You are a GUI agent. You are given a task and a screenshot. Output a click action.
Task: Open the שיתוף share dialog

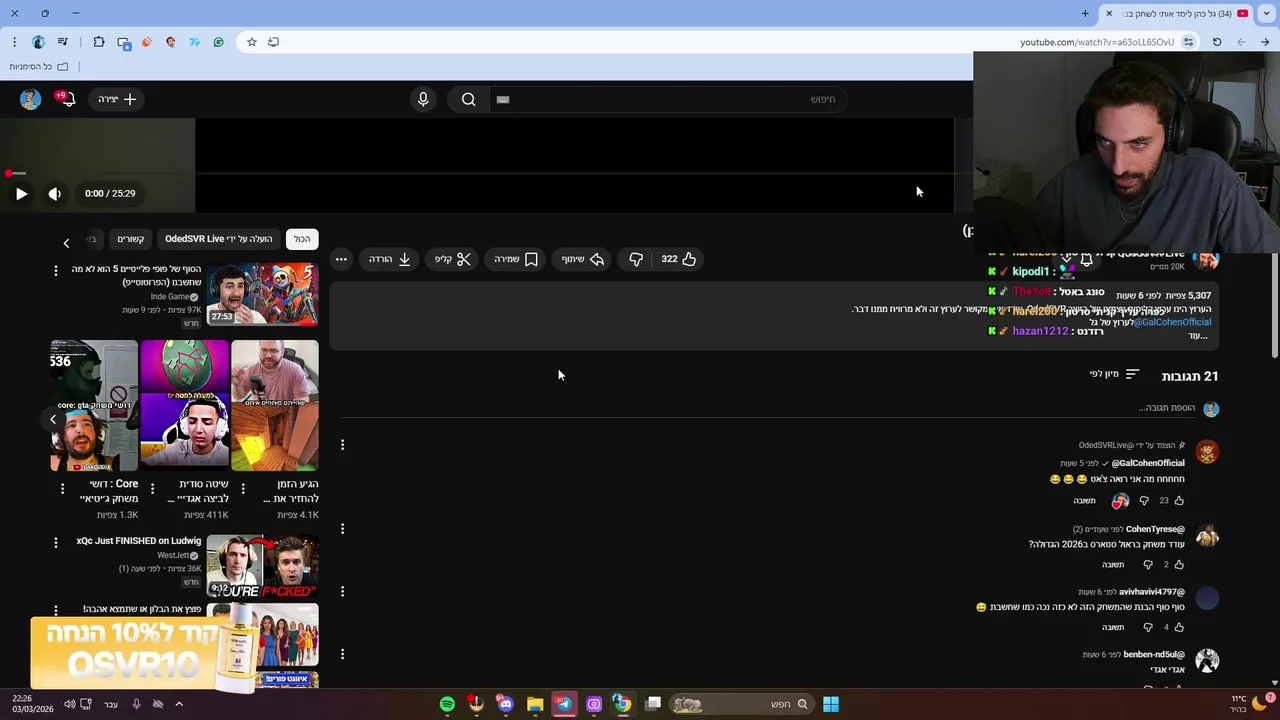click(583, 259)
